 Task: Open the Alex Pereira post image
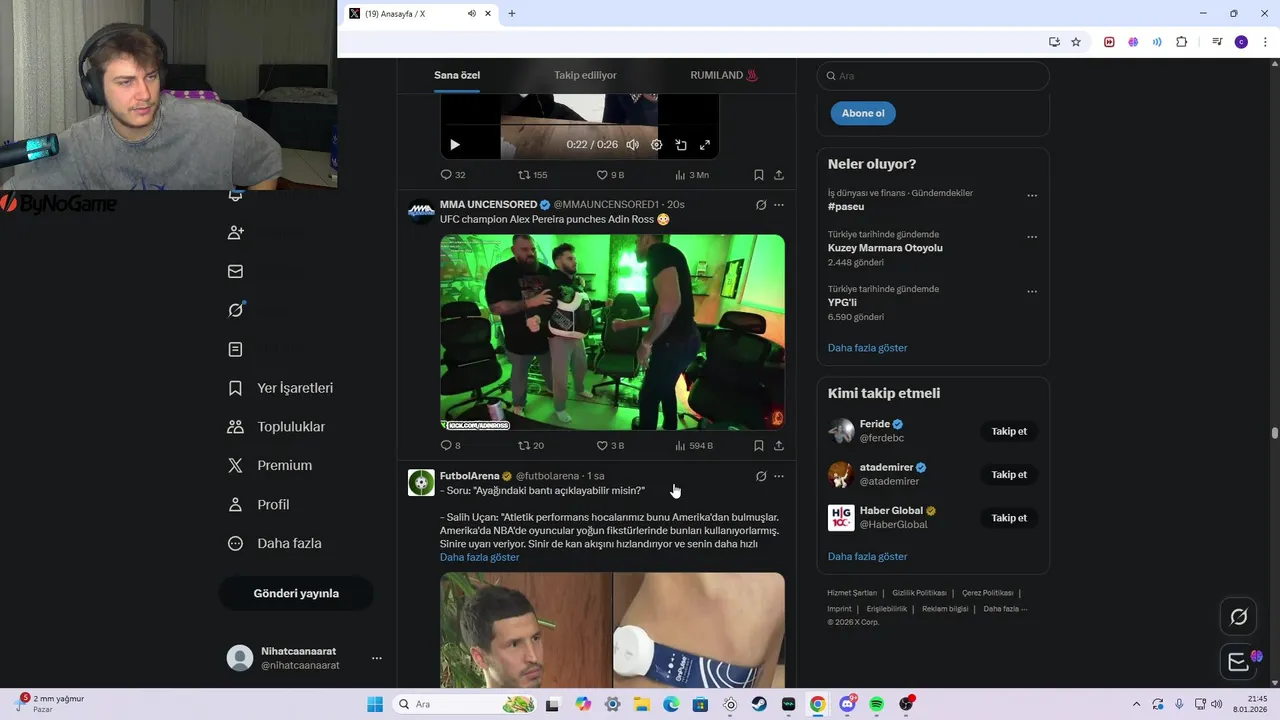pos(612,332)
